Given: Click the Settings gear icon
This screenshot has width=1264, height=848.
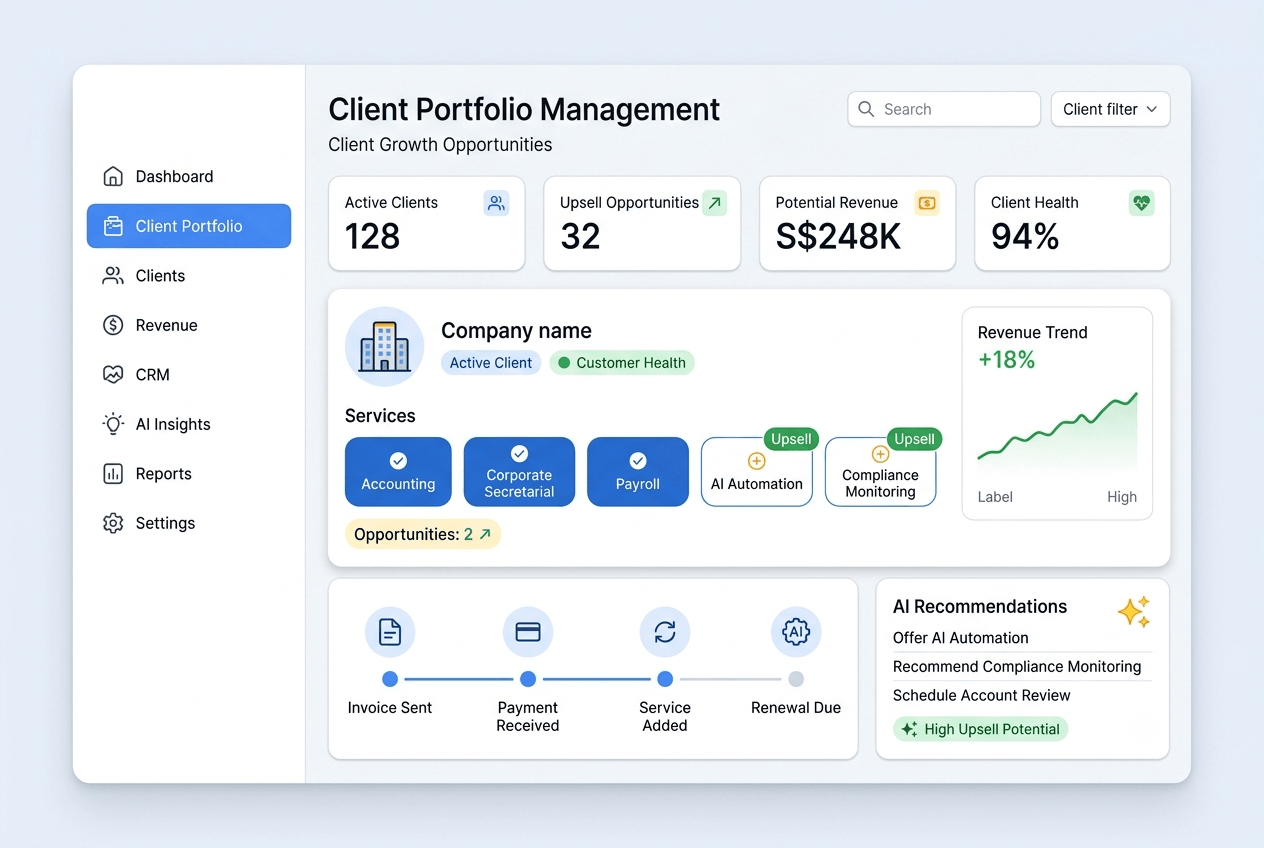Looking at the screenshot, I should (113, 523).
